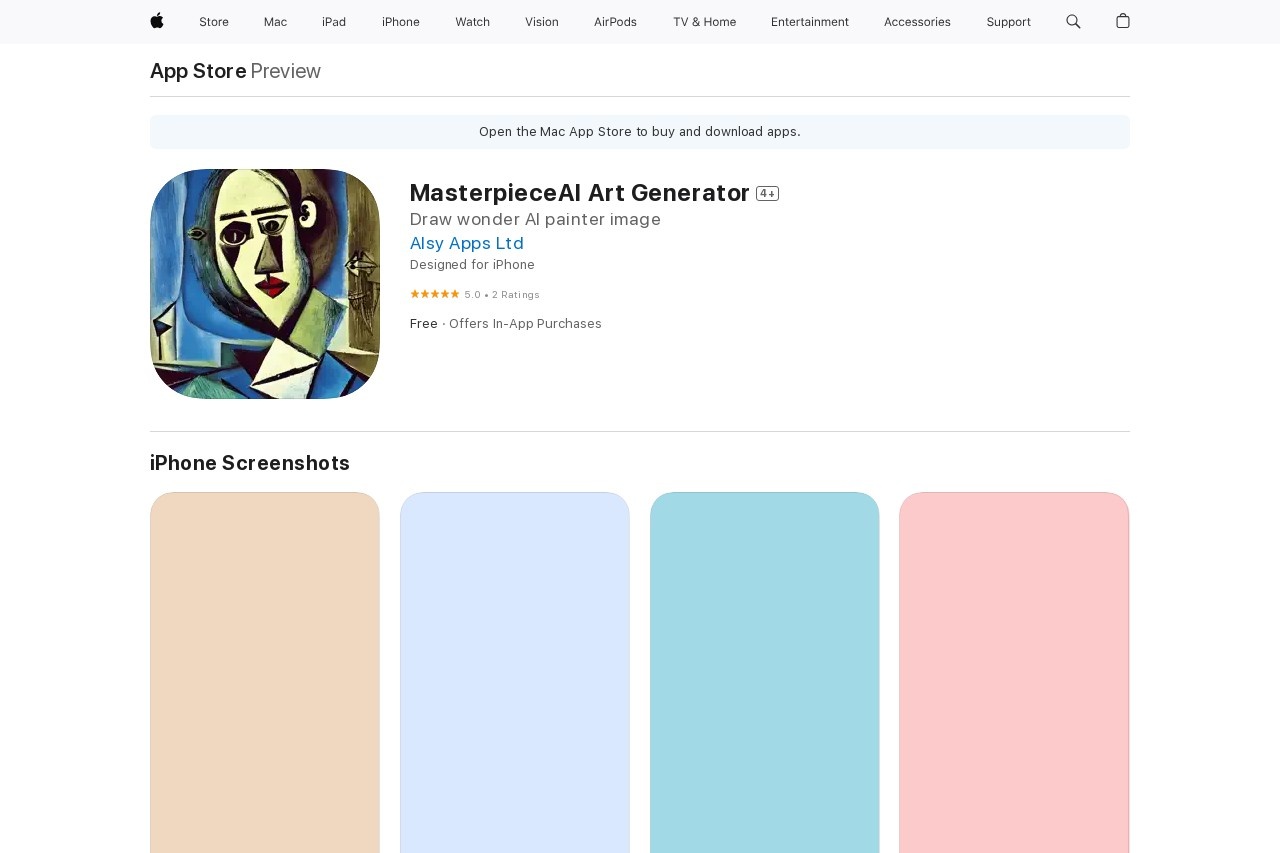Open the teal third screenshot thumbnail

pos(765,672)
